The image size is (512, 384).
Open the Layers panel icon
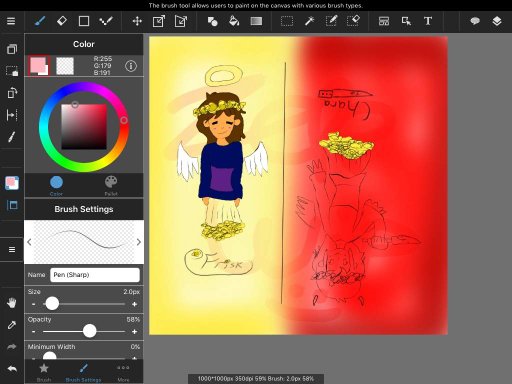[x=497, y=21]
